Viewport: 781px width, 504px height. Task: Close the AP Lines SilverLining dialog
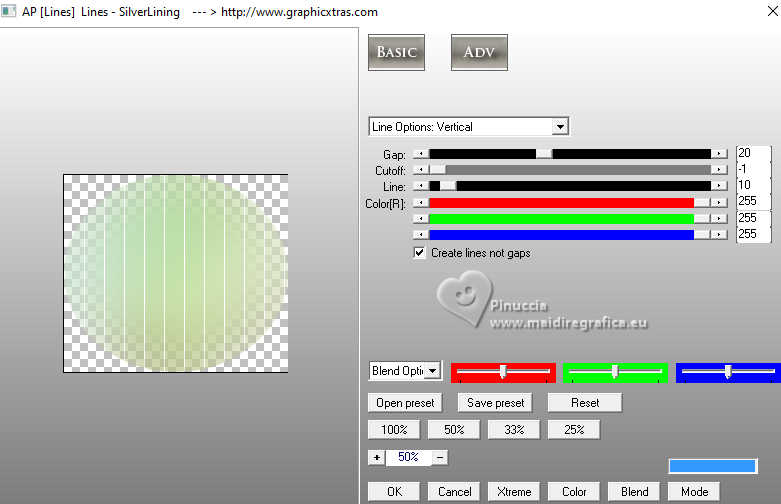(773, 11)
